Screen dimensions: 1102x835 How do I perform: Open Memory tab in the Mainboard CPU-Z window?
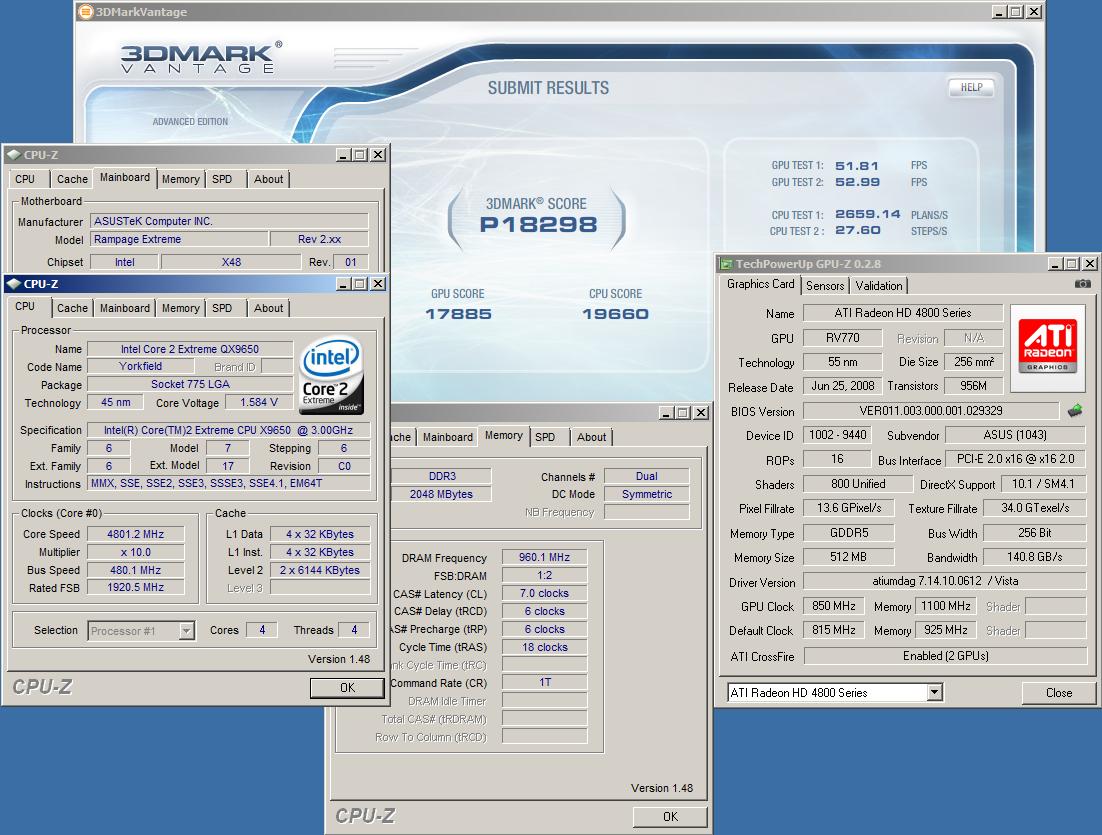[181, 179]
